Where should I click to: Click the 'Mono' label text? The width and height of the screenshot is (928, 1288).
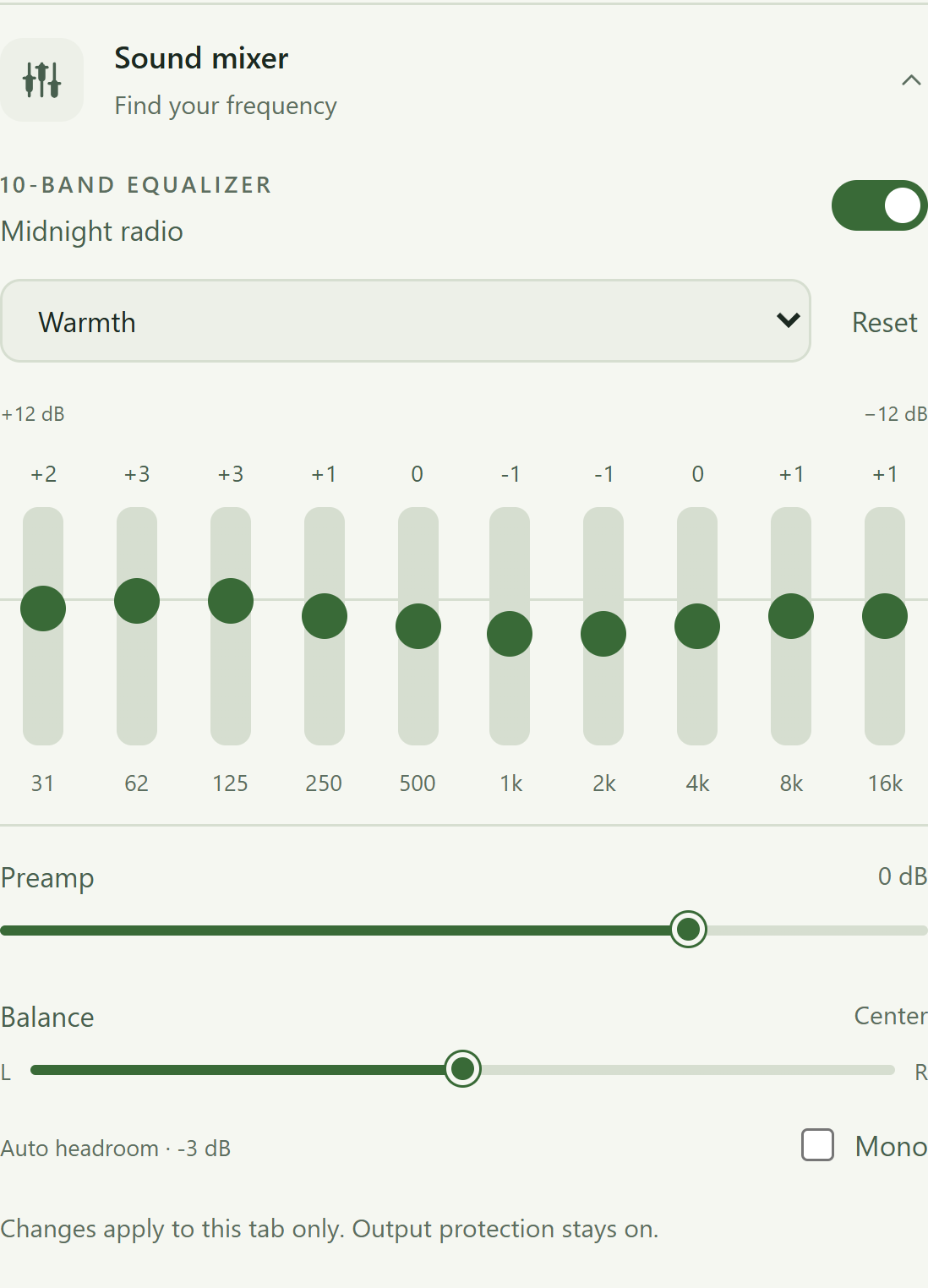(x=891, y=1146)
